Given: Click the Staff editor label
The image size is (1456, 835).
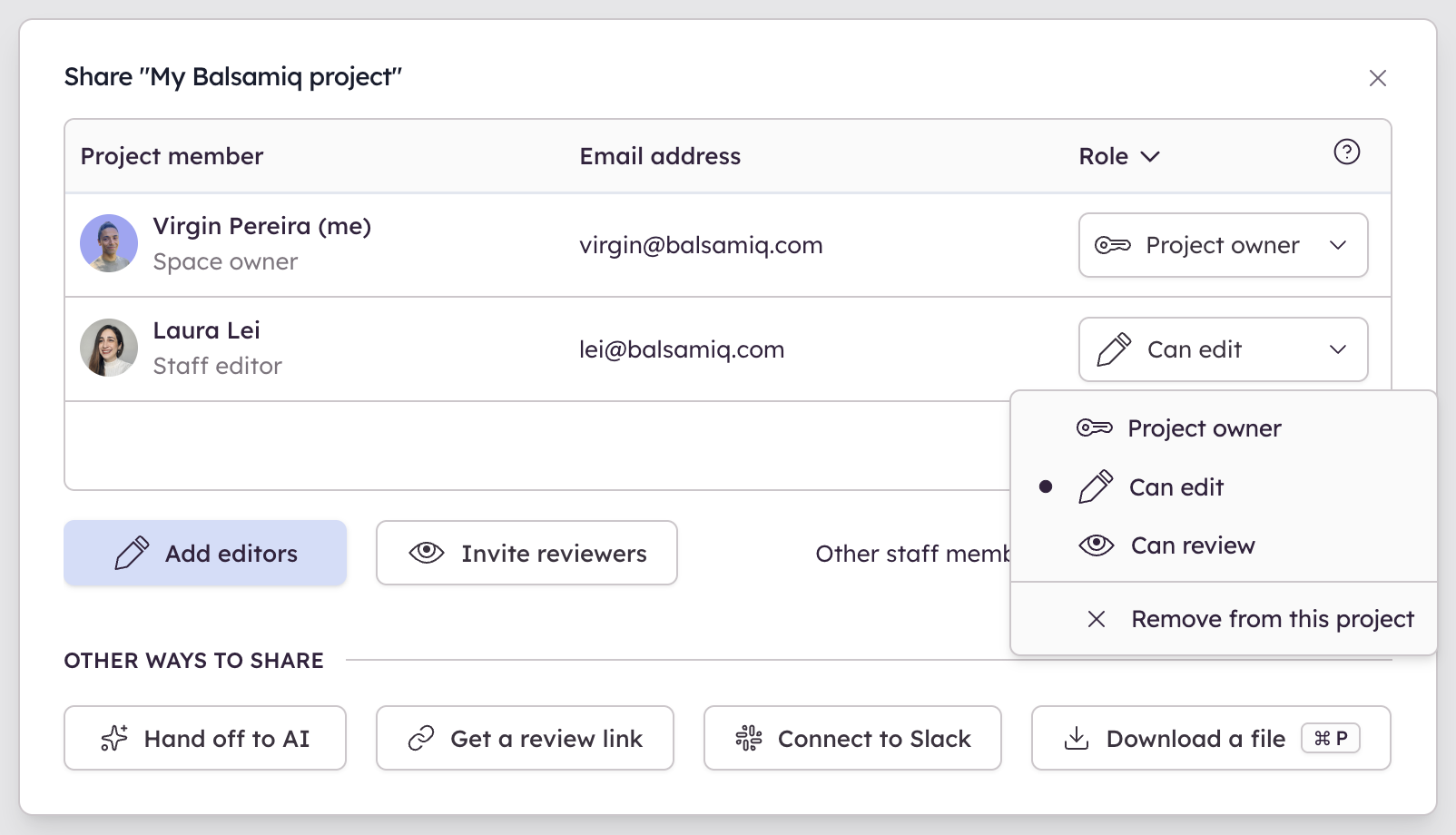Looking at the screenshot, I should pyautogui.click(x=217, y=366).
